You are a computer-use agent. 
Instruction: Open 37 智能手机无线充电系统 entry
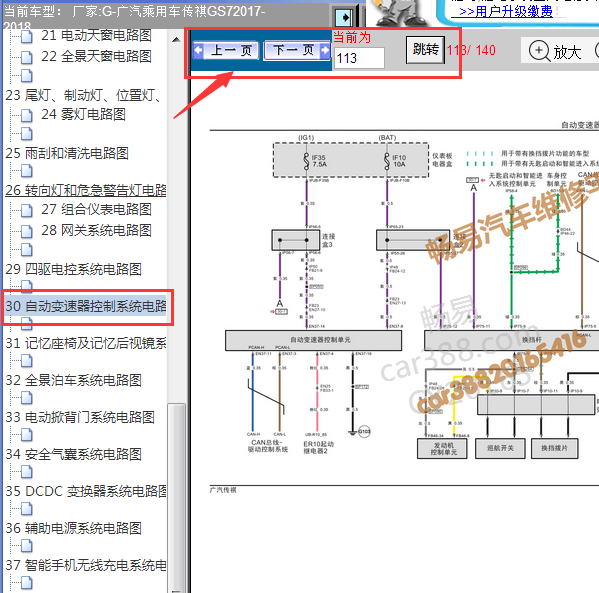[x=86, y=565]
